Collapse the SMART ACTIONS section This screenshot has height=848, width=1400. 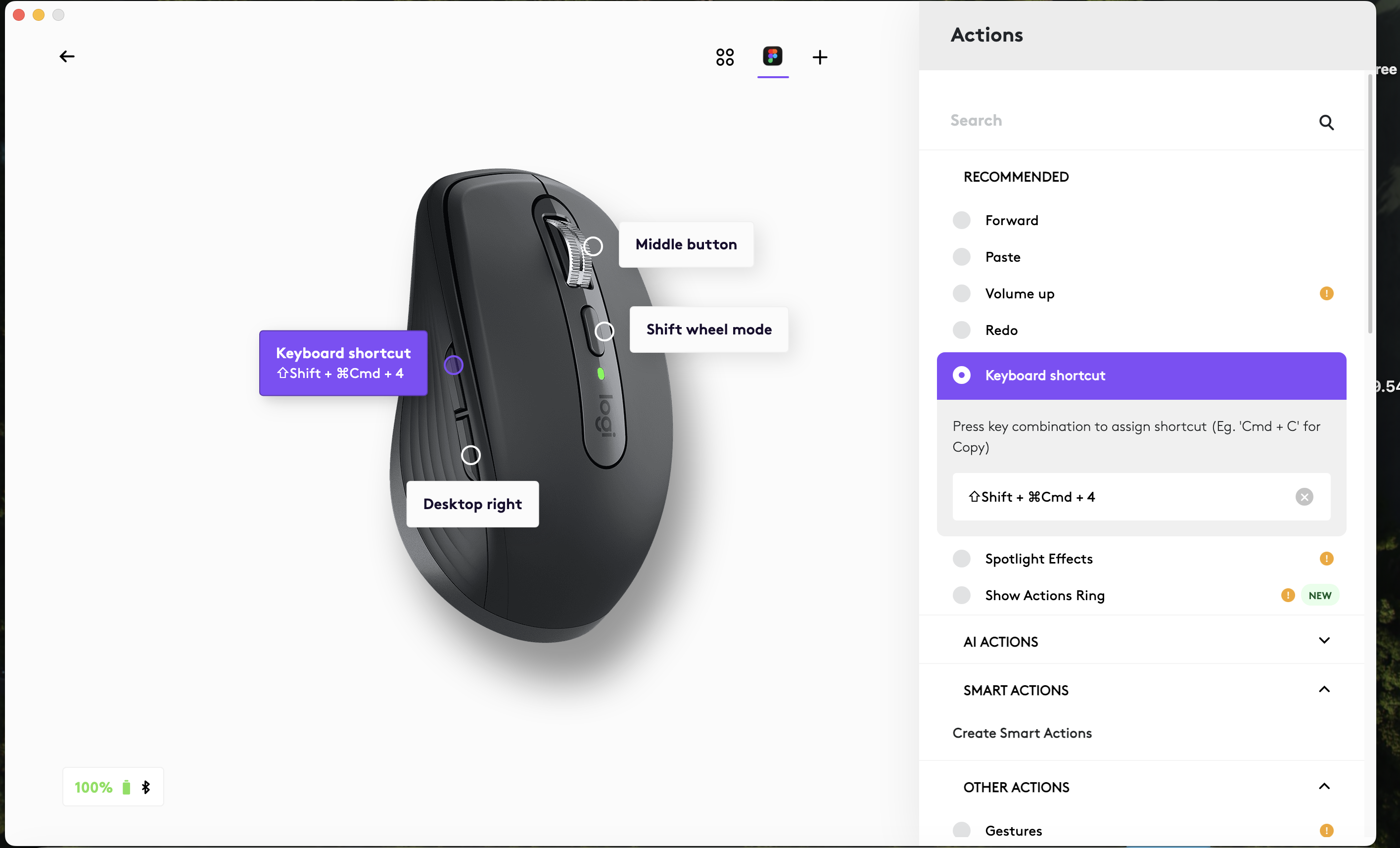click(x=1323, y=689)
